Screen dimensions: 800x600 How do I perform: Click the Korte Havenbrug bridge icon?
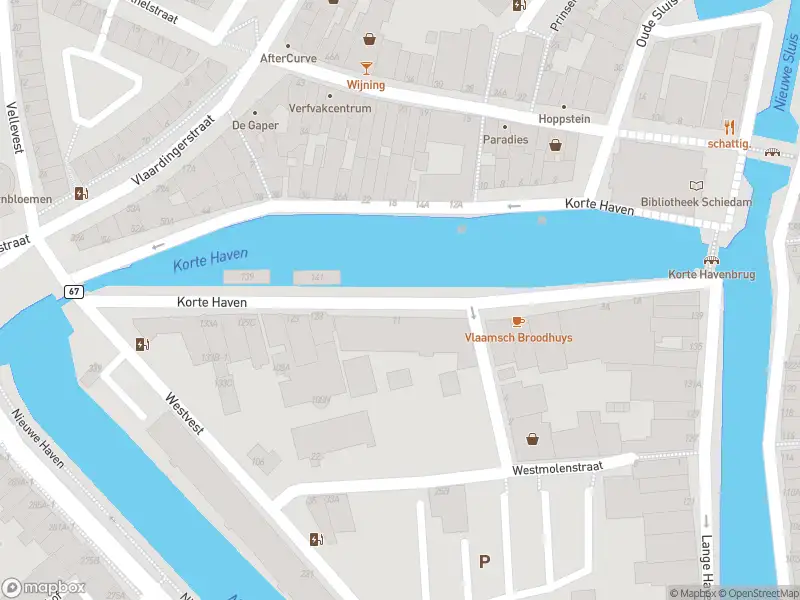point(711,261)
